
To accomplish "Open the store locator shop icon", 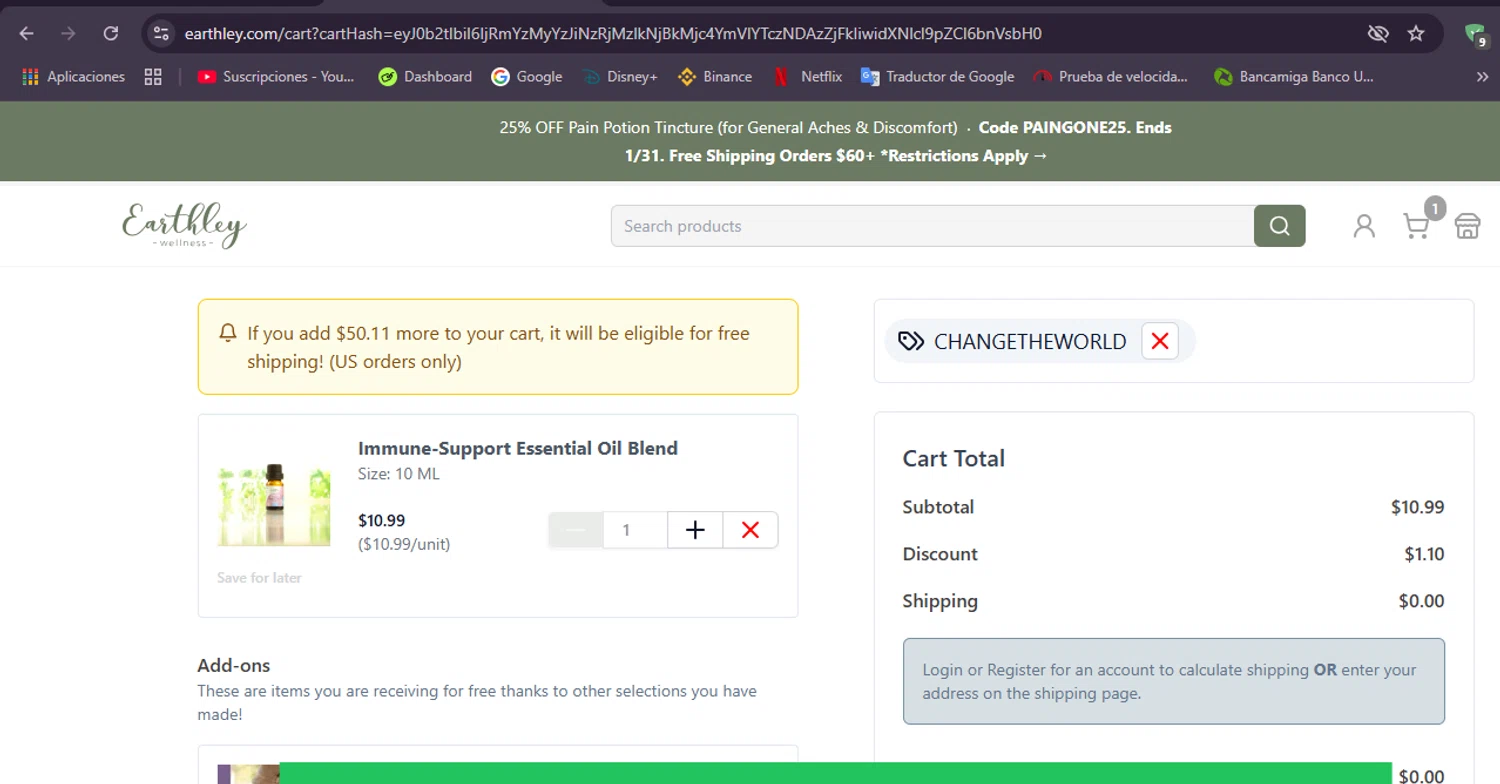I will pyautogui.click(x=1467, y=226).
